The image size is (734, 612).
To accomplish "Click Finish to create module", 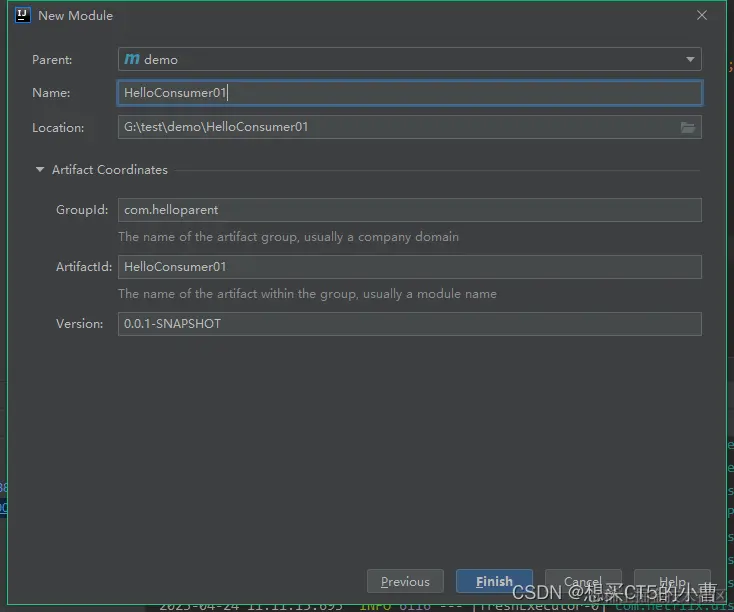I will pos(494,582).
